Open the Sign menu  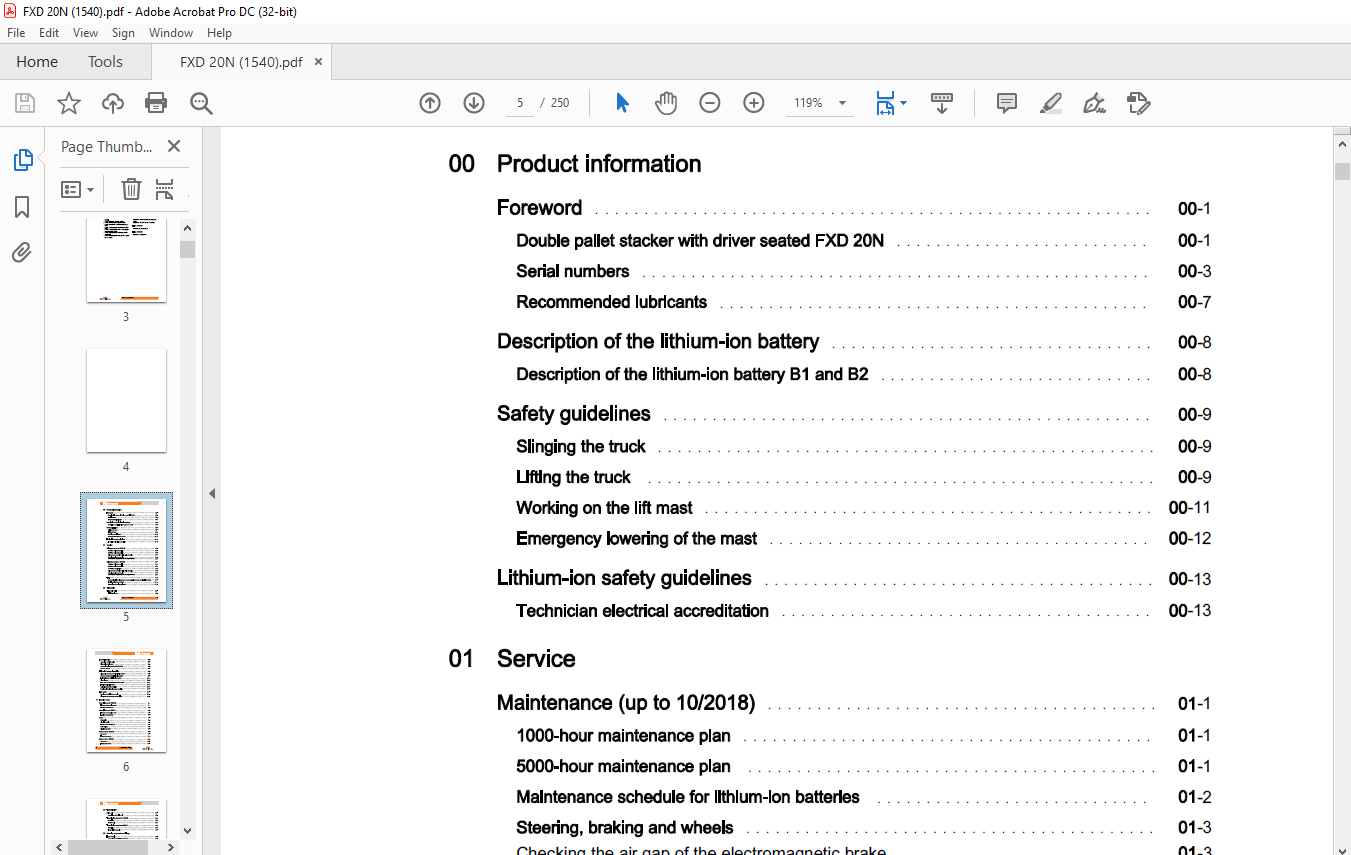[123, 33]
